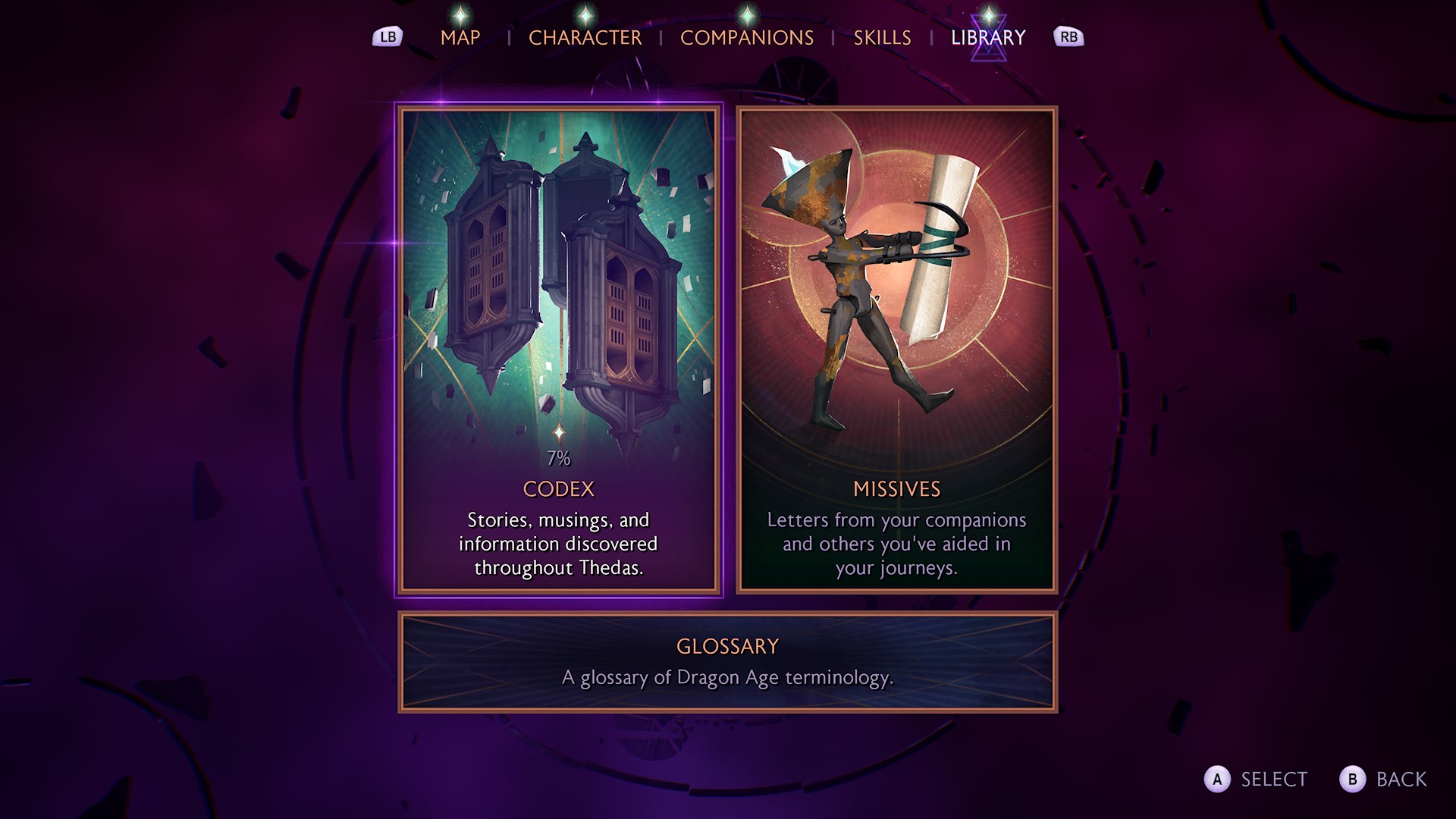The width and height of the screenshot is (1456, 819).
Task: Click the B button Back icon
Action: 1352,780
